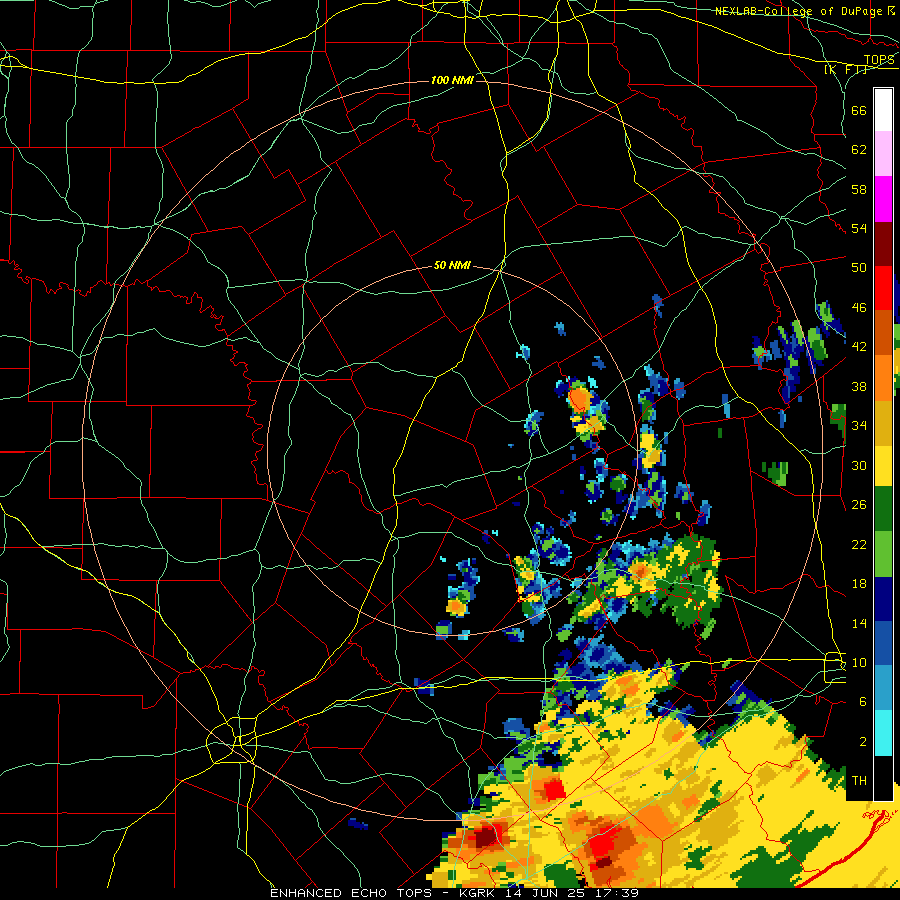Click the TH legend label
The height and width of the screenshot is (900, 900).
click(x=859, y=780)
